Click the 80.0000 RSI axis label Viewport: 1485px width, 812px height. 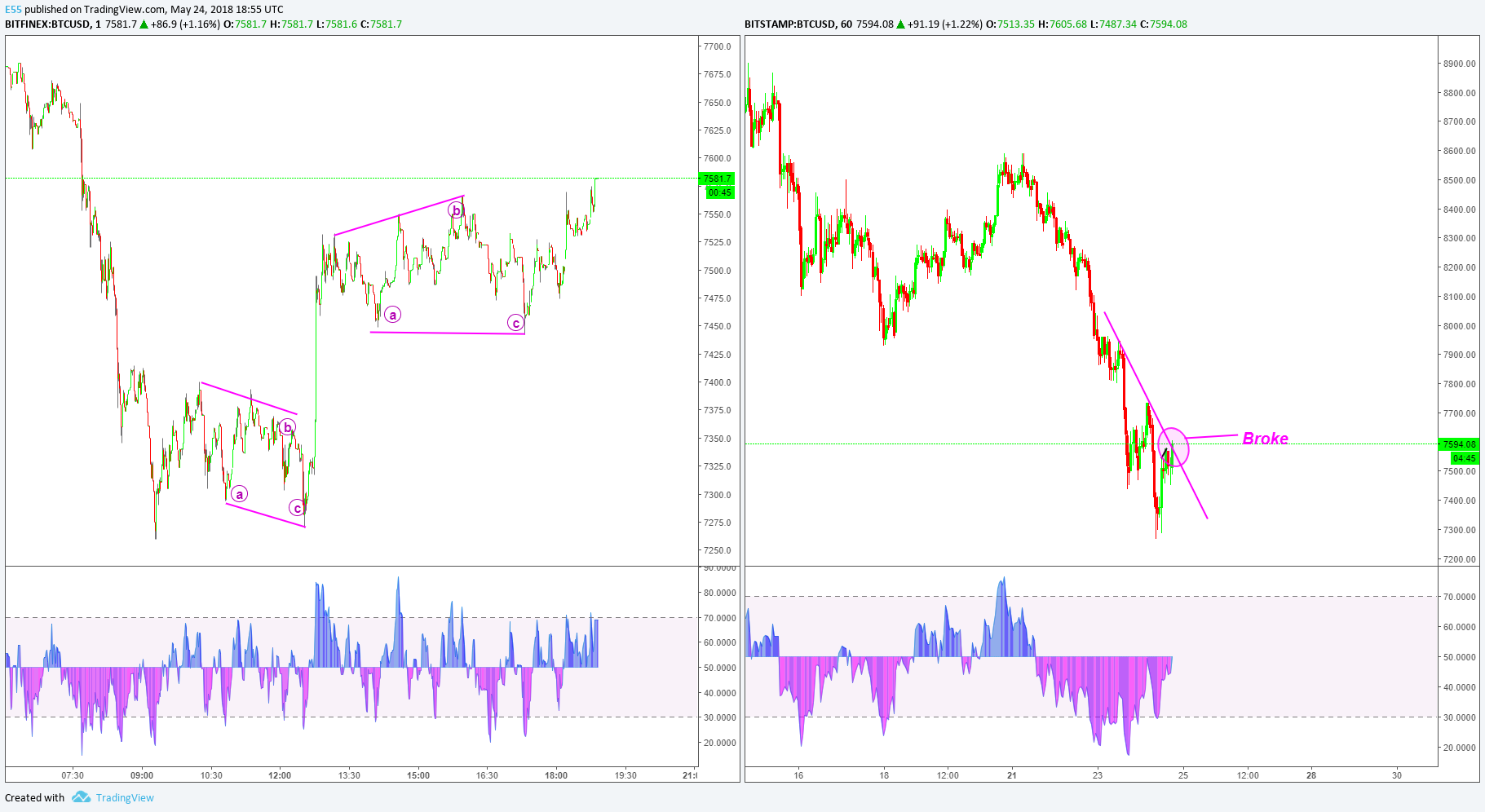tap(720, 593)
